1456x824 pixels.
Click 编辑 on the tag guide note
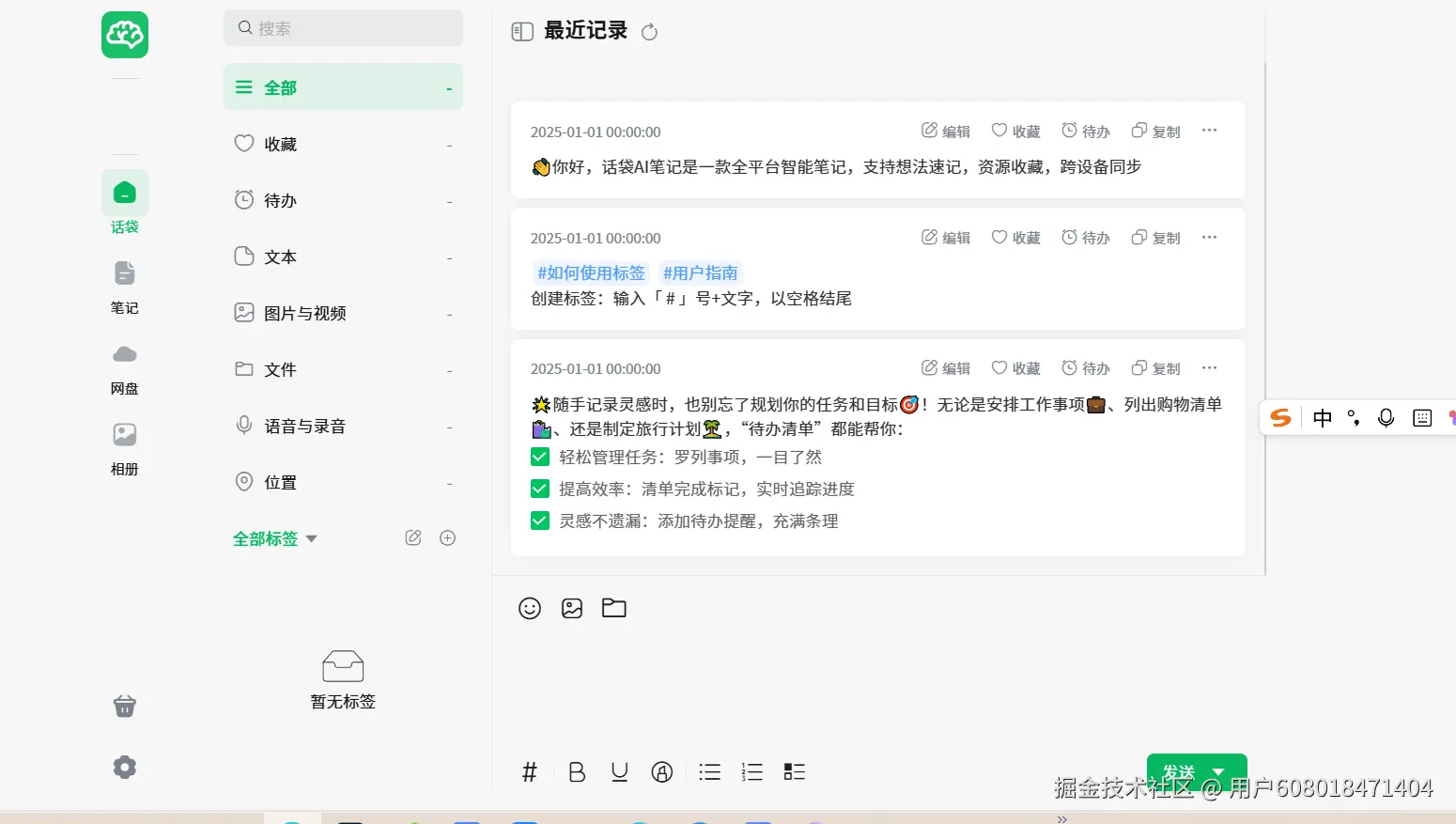click(x=946, y=238)
